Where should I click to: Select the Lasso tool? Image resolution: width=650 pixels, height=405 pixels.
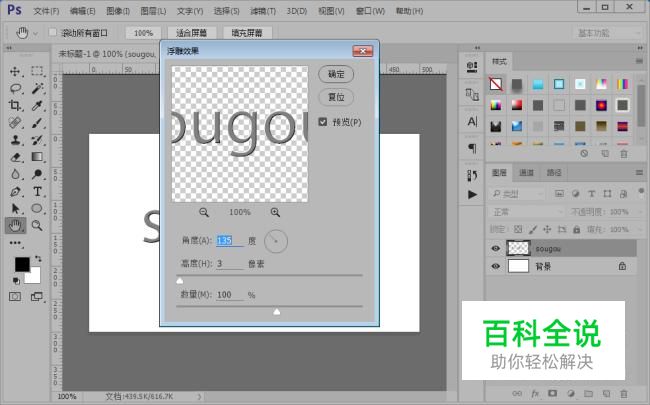pos(15,88)
